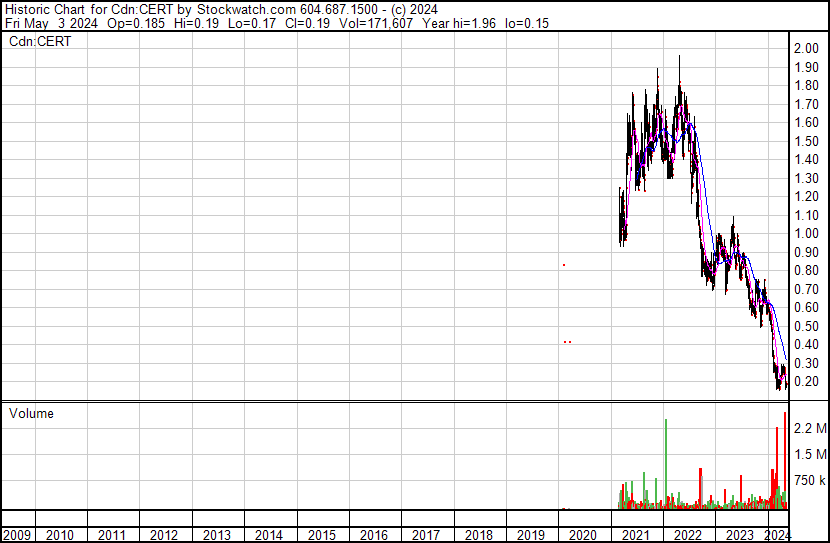Click the 2.2 M volume axis label
This screenshot has height=543, width=830.
810,429
